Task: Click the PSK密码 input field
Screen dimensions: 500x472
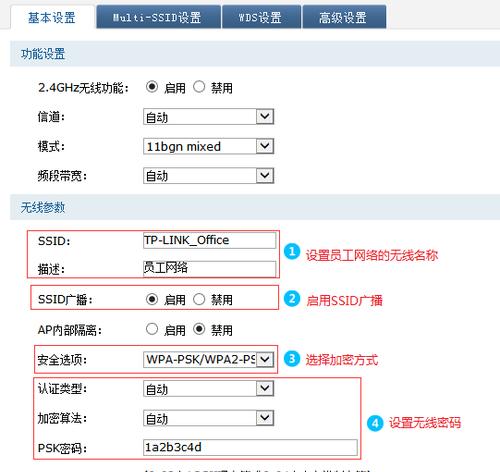Action: [x=250, y=447]
